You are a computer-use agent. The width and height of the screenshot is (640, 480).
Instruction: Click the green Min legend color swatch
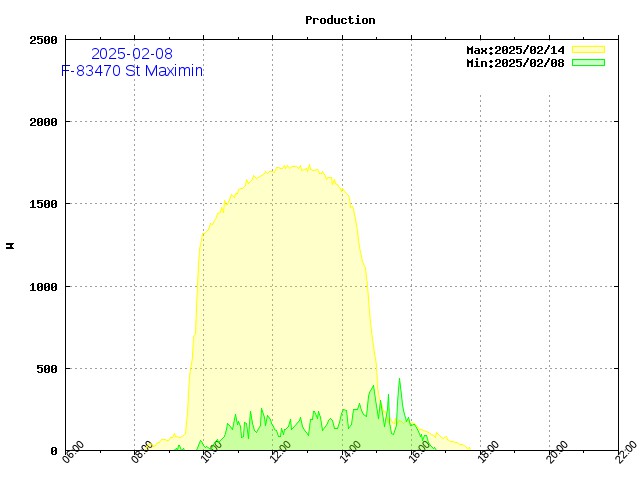click(588, 62)
